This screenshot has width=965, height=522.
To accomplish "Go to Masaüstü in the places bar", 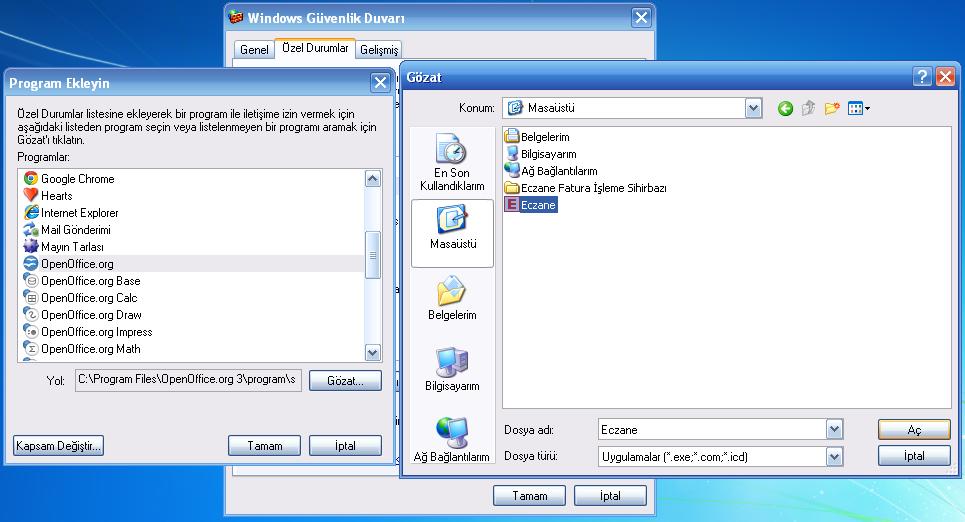I will [x=452, y=233].
